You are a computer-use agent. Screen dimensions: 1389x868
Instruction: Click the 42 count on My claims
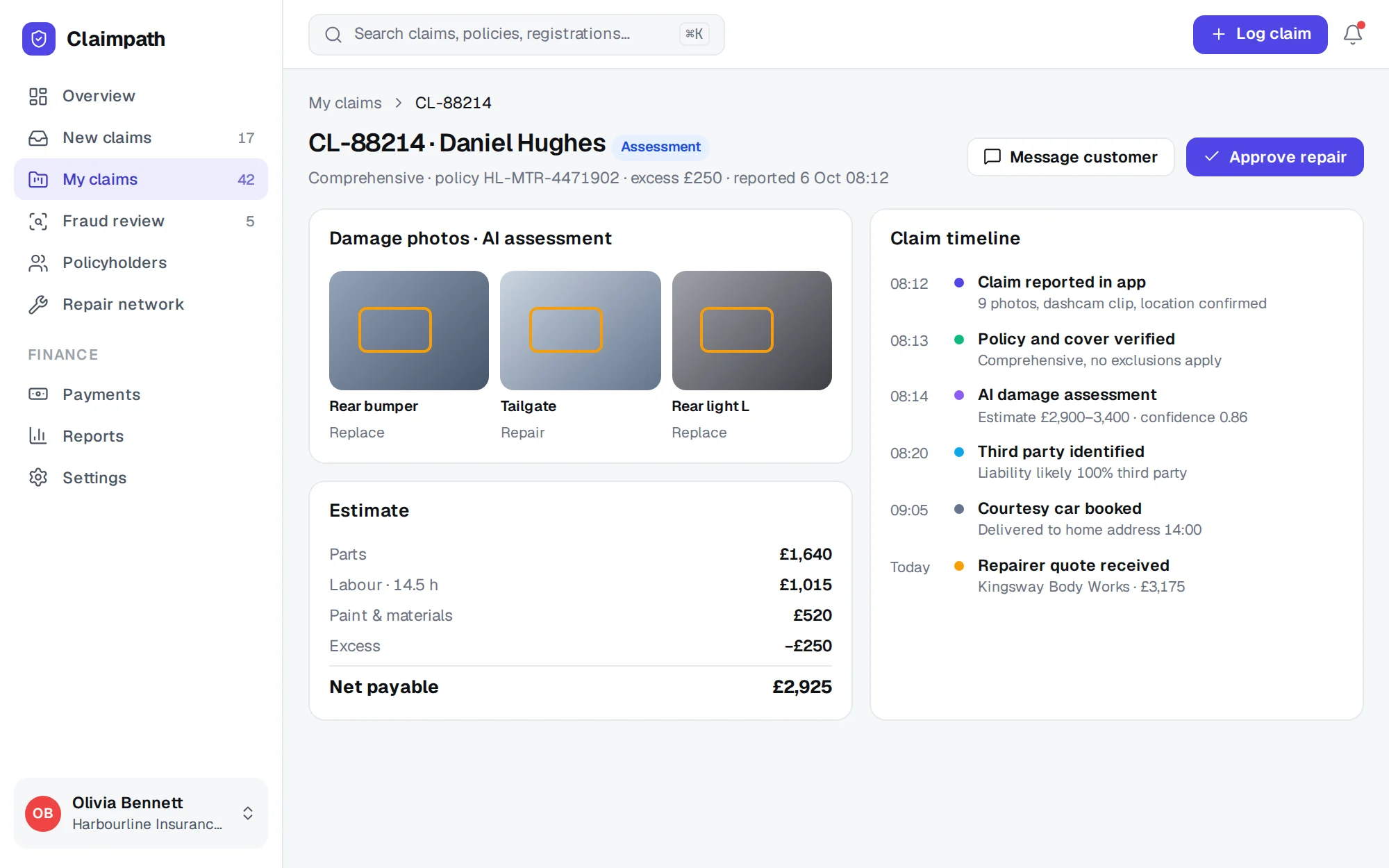point(246,179)
